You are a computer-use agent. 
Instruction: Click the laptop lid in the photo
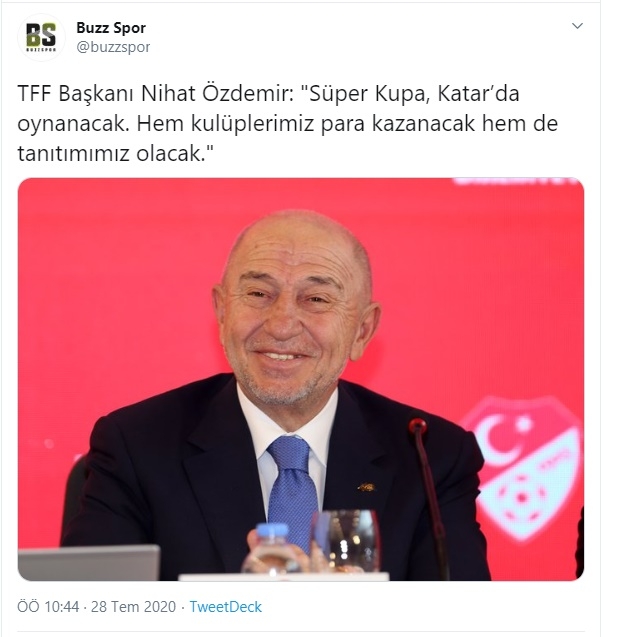89,563
